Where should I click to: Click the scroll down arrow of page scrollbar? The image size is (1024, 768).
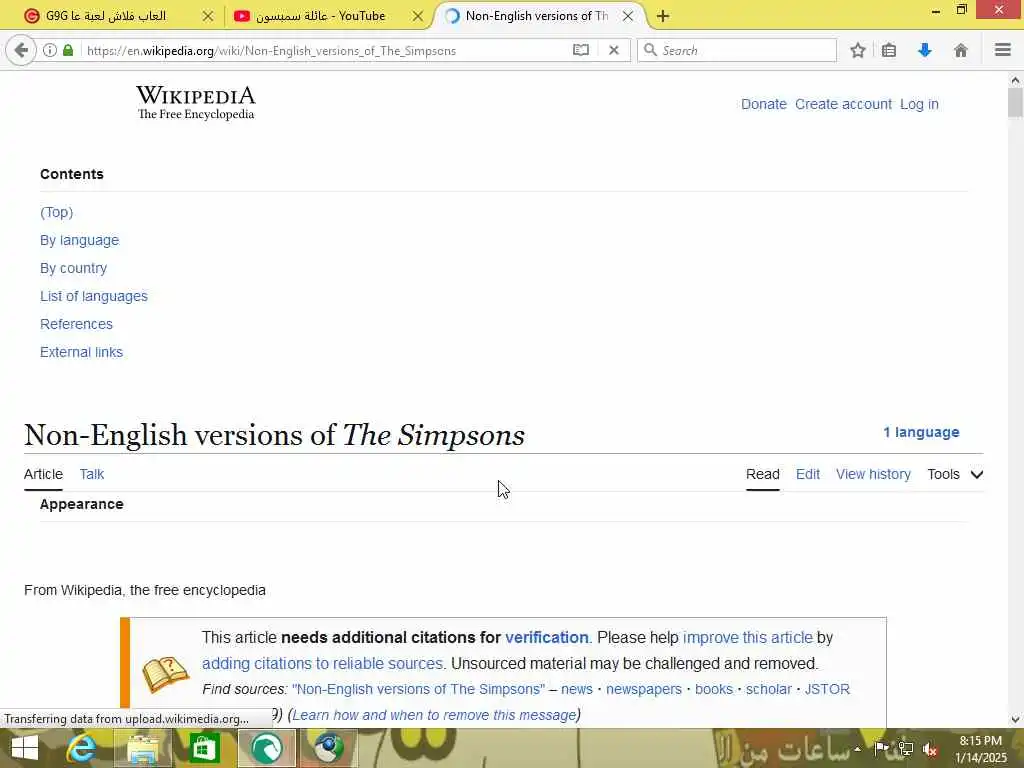pos(1015,720)
